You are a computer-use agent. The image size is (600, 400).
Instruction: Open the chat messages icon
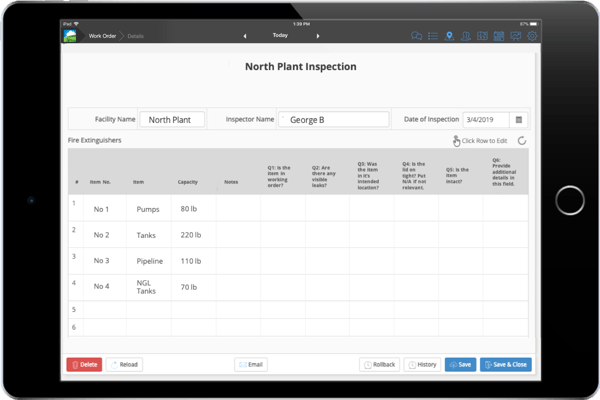pos(416,37)
